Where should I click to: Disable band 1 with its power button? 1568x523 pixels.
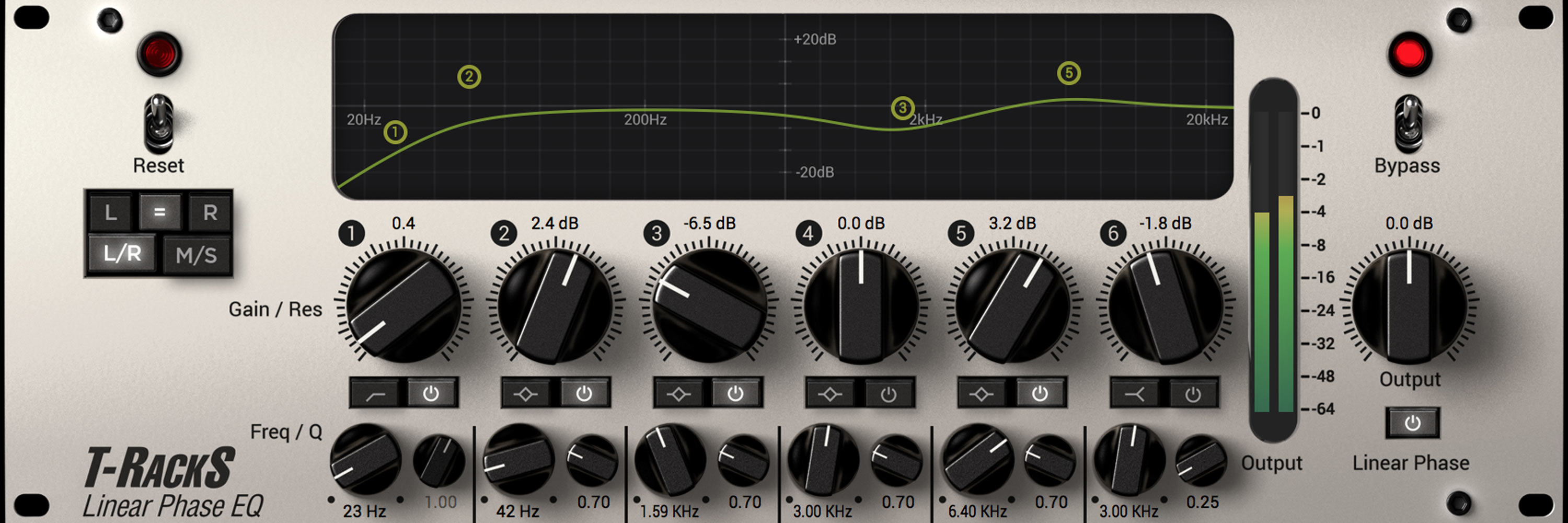point(431,394)
